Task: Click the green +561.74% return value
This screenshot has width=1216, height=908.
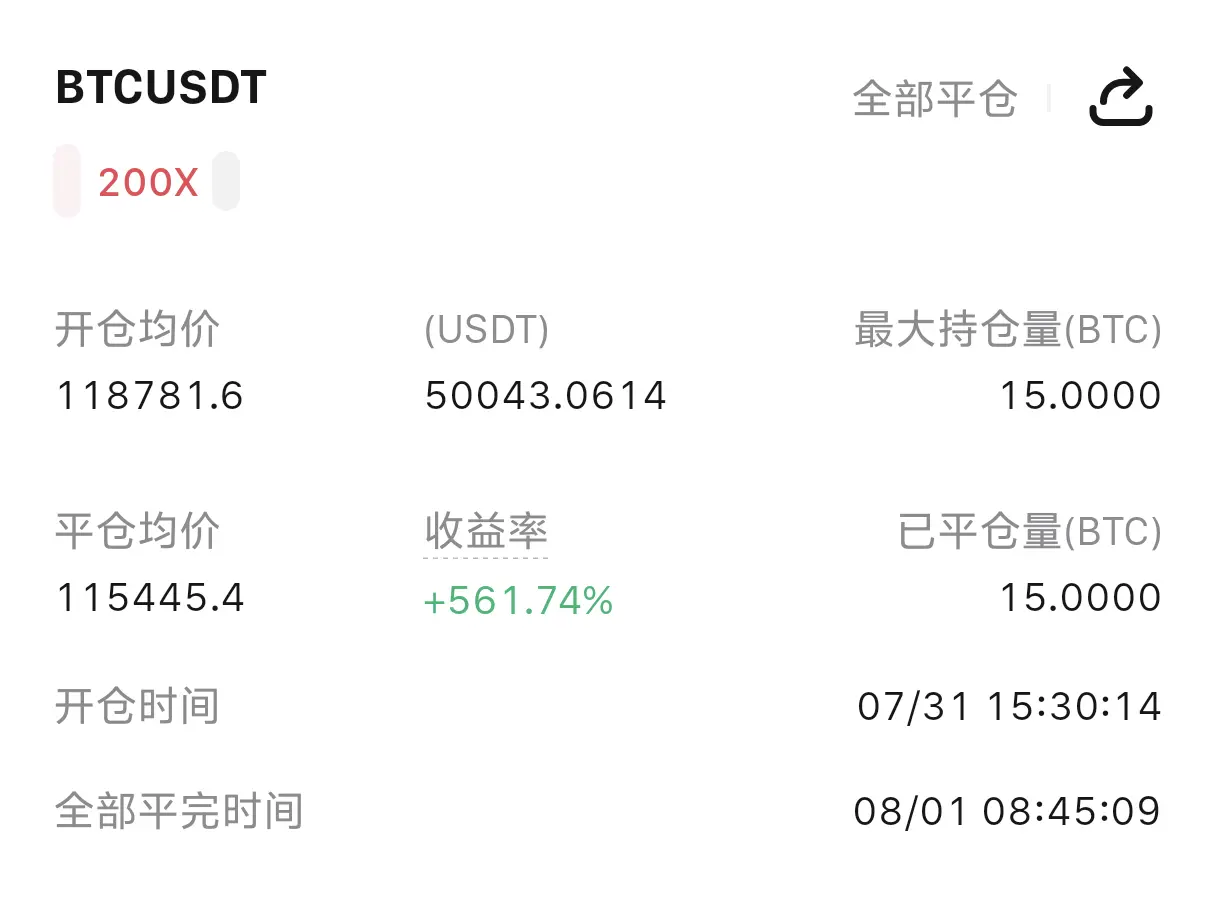Action: [x=518, y=601]
